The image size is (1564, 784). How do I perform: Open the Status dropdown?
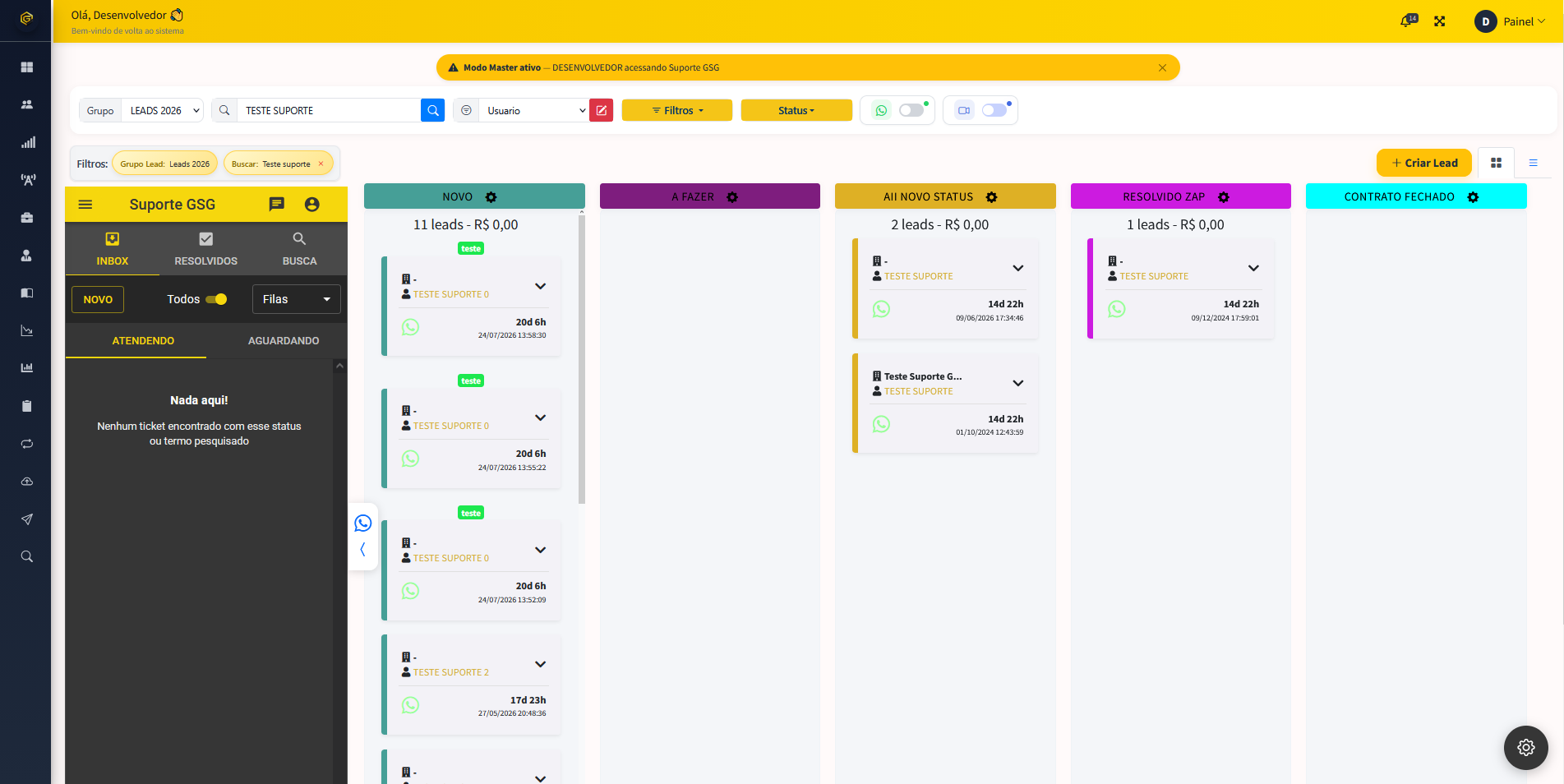pyautogui.click(x=796, y=110)
